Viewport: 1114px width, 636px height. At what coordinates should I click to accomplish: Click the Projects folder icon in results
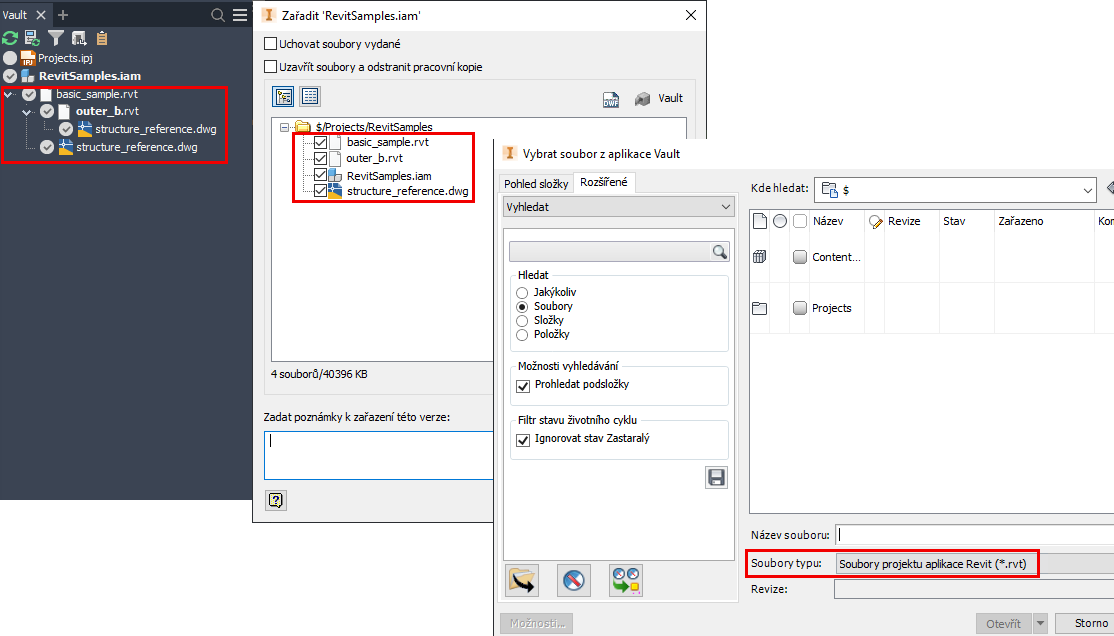(x=759, y=308)
